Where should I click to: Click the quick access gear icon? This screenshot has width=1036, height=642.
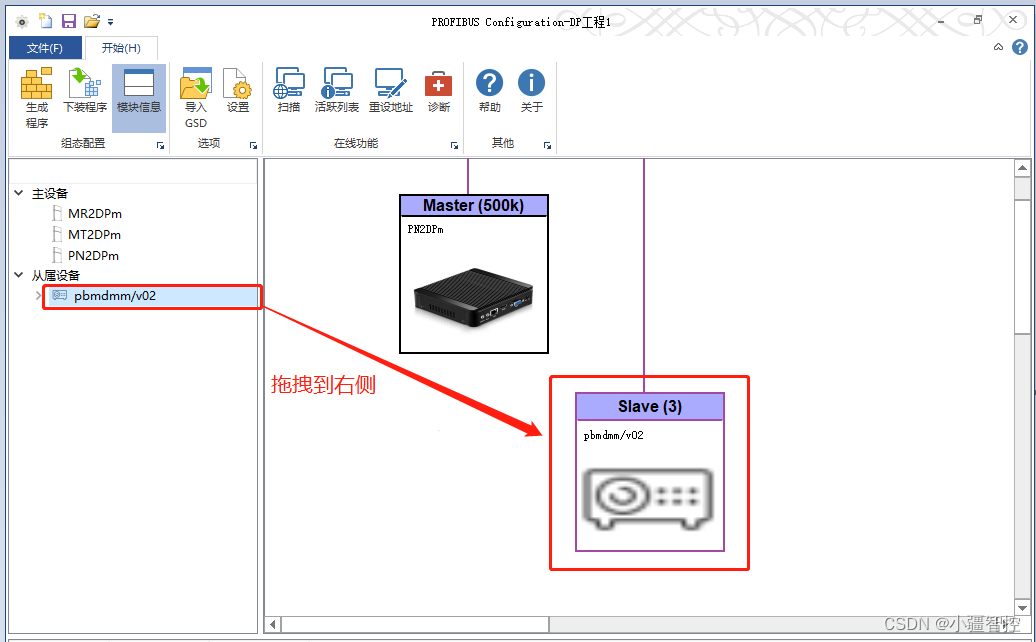pyautogui.click(x=22, y=22)
